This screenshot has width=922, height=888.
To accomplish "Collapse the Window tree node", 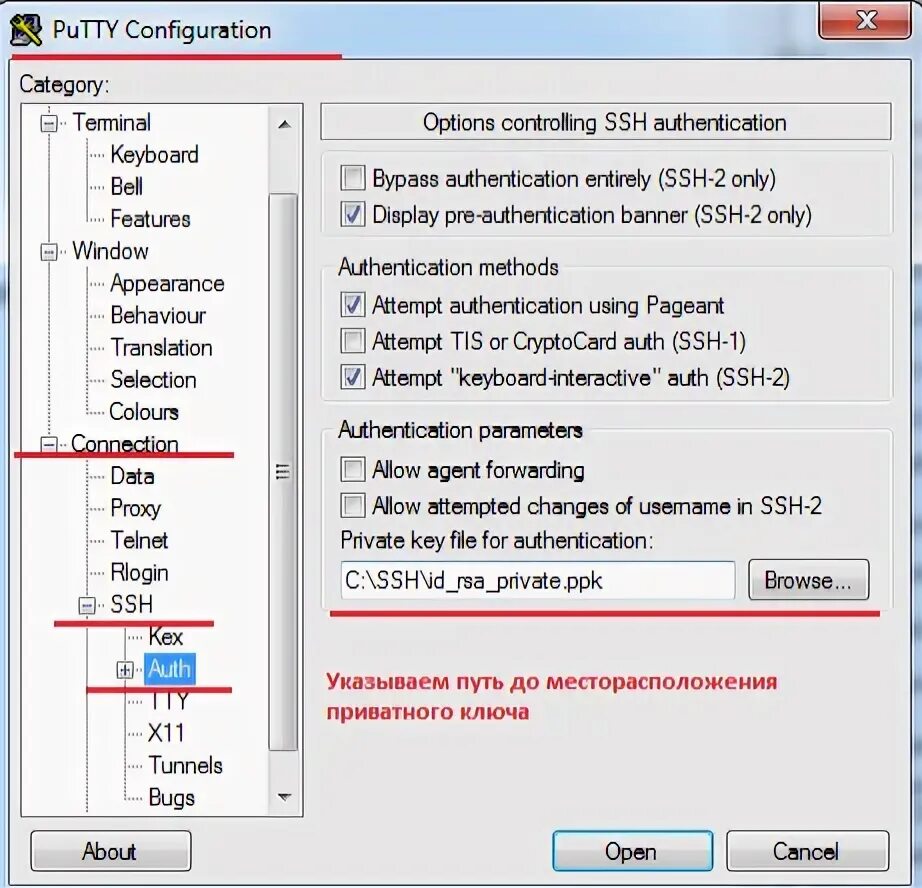I will point(49,252).
